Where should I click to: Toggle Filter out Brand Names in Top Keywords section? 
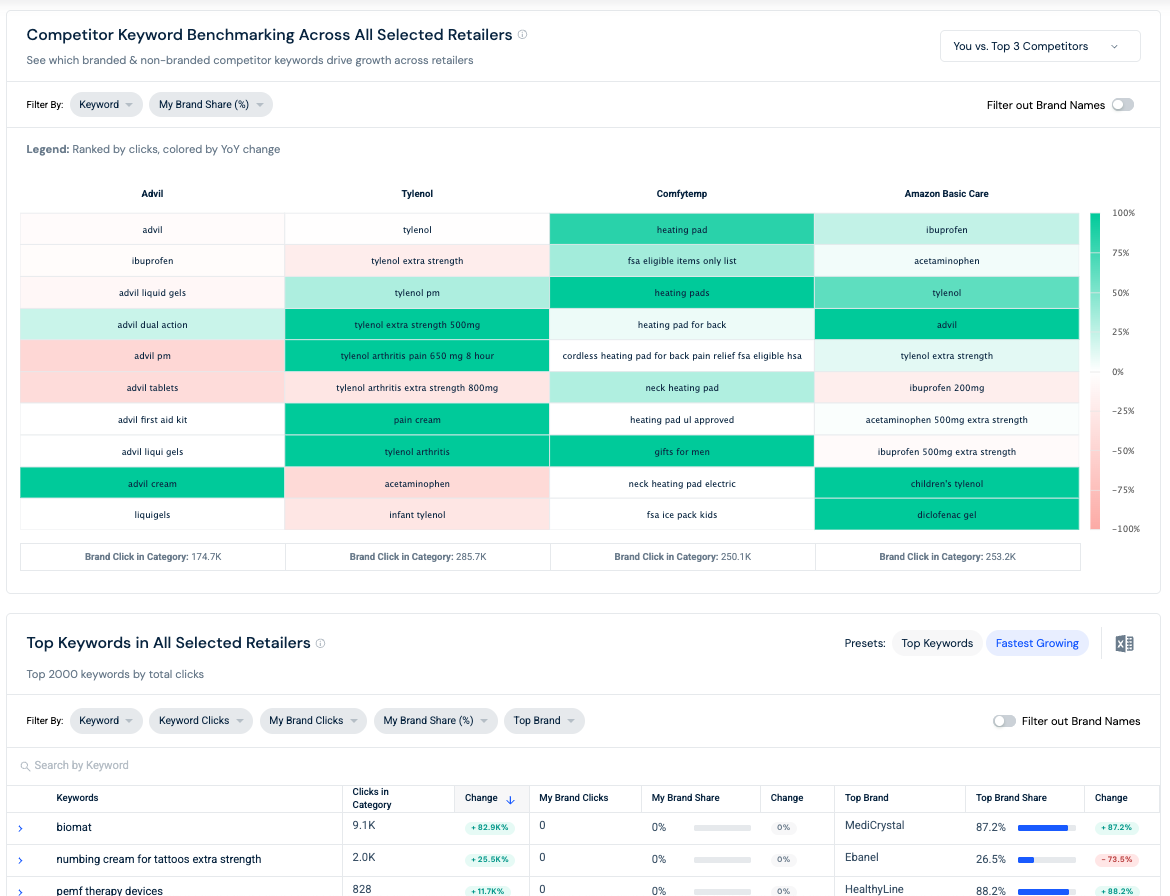click(x=1004, y=721)
